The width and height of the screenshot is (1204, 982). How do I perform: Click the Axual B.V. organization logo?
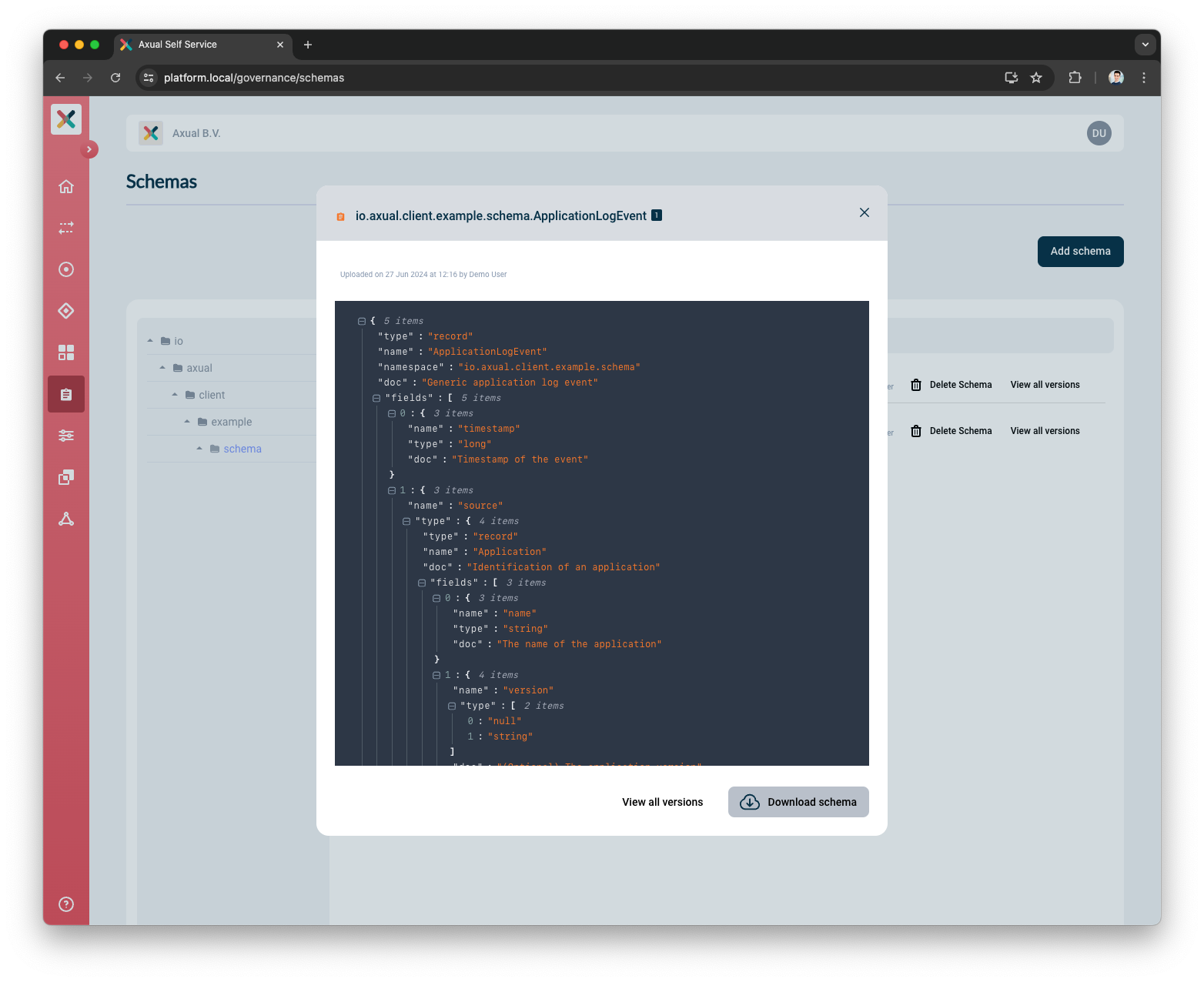pos(151,133)
